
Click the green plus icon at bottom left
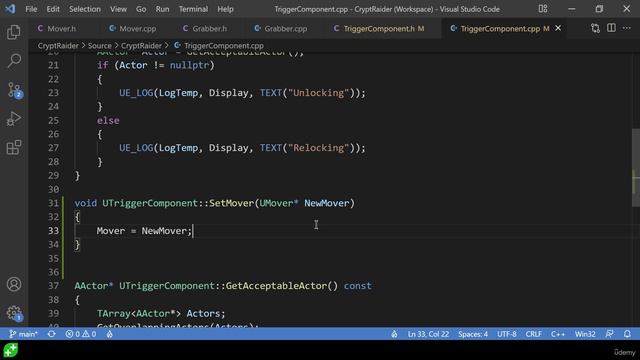(x=11, y=350)
